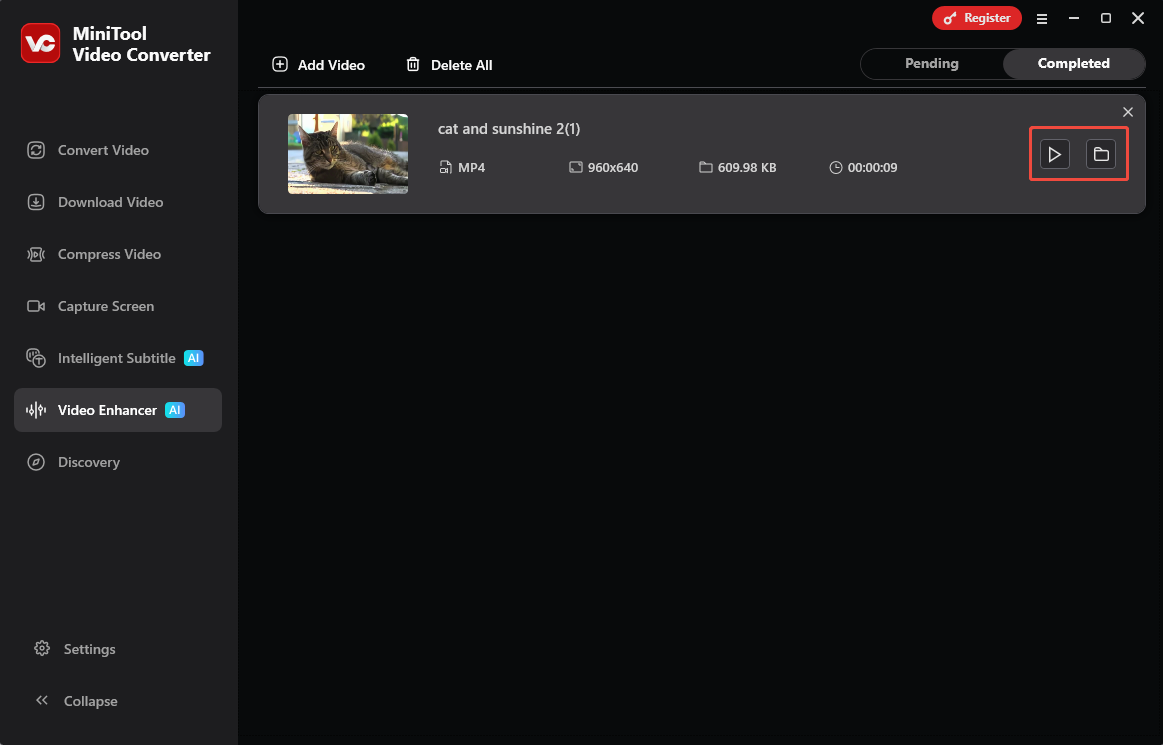Screen dimensions: 1163x745
Task: Click the MiniTool Video Converter logo
Action: [41, 43]
